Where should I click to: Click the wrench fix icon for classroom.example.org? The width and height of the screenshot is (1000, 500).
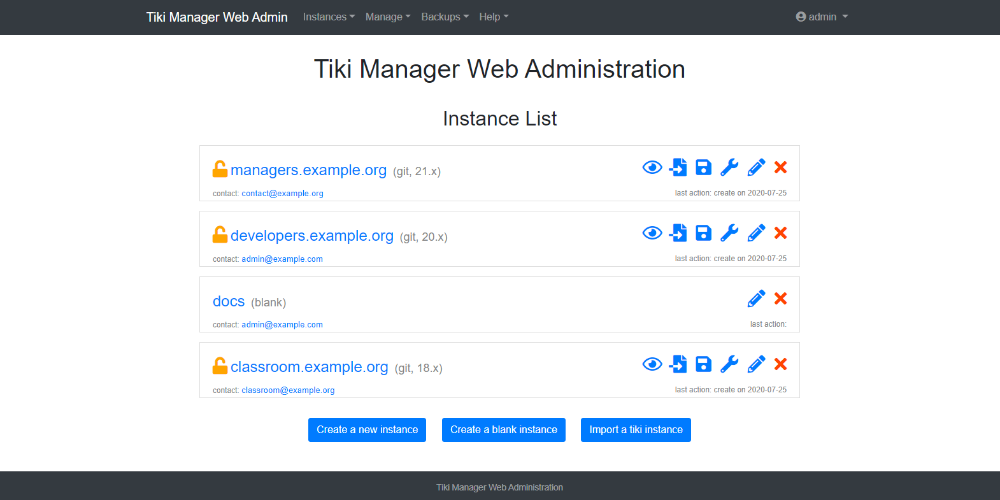coord(729,364)
